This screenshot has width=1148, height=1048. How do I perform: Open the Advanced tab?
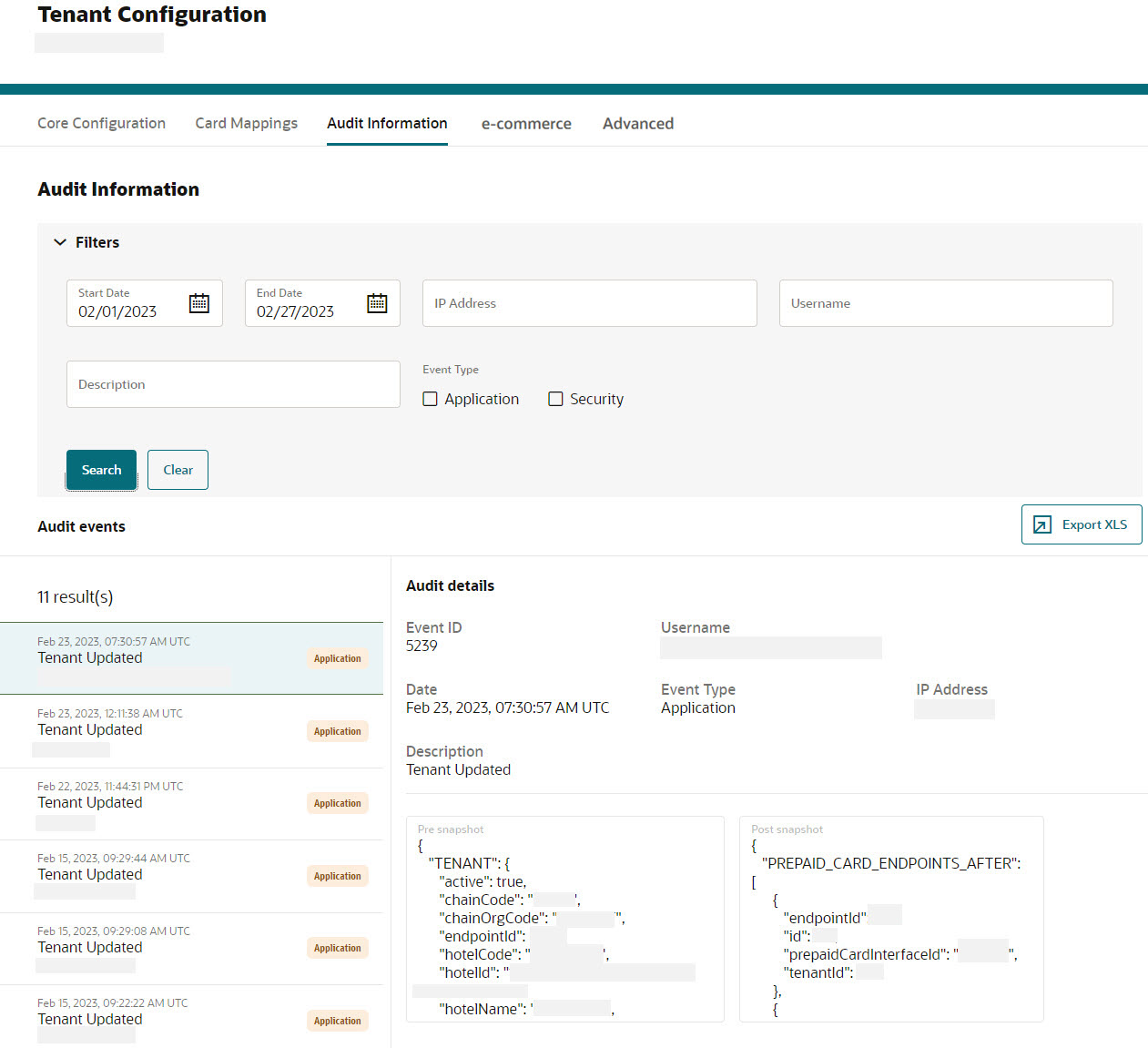click(637, 123)
